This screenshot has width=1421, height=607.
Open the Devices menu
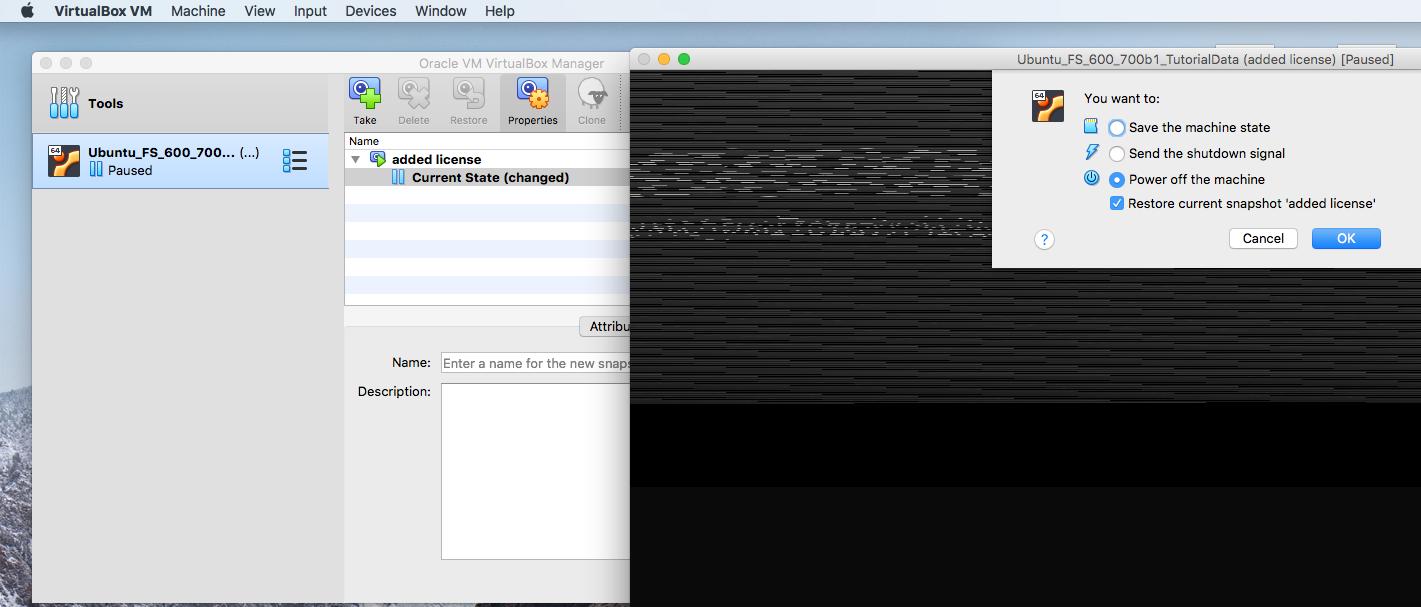pyautogui.click(x=370, y=11)
